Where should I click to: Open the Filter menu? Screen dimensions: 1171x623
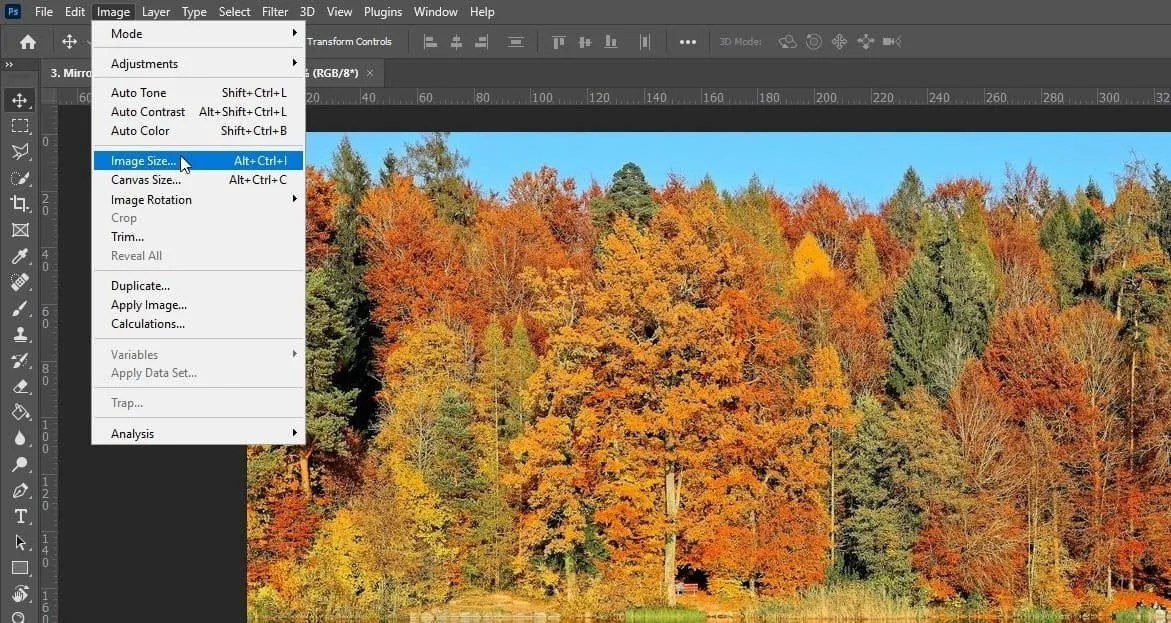click(x=275, y=11)
